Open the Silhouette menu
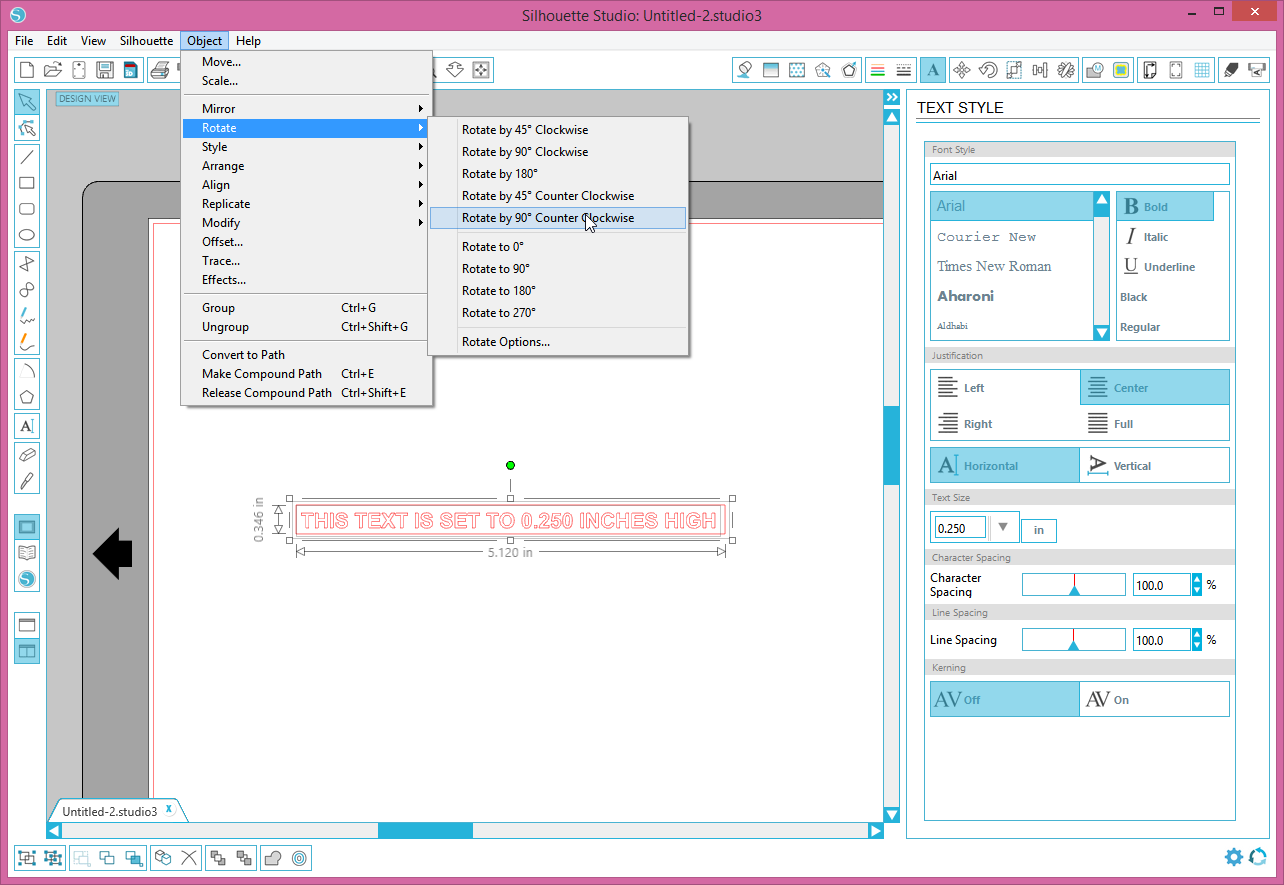 pyautogui.click(x=146, y=41)
